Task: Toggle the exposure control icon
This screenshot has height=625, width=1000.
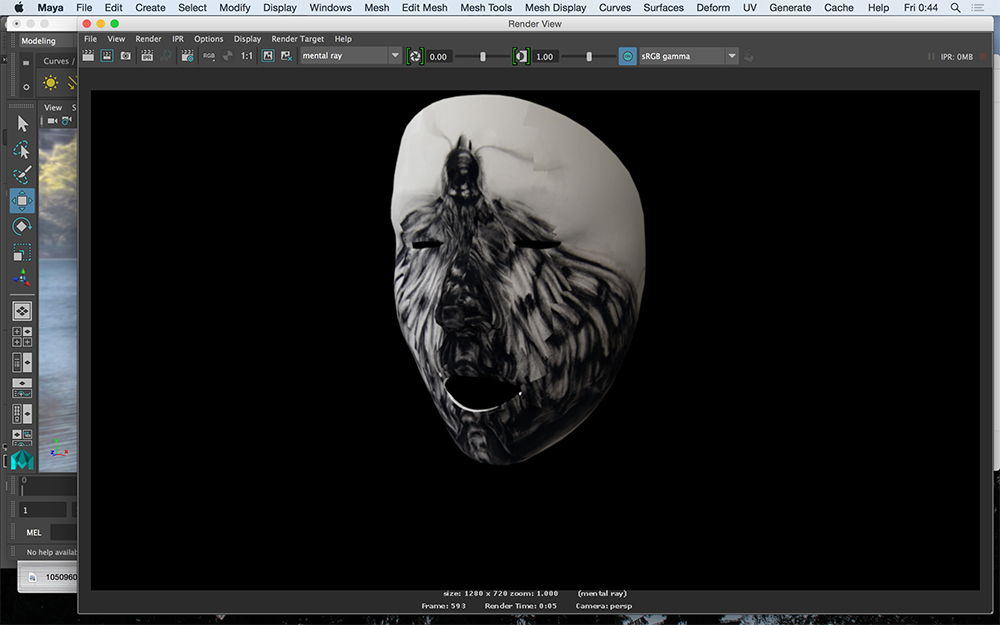Action: [415, 56]
